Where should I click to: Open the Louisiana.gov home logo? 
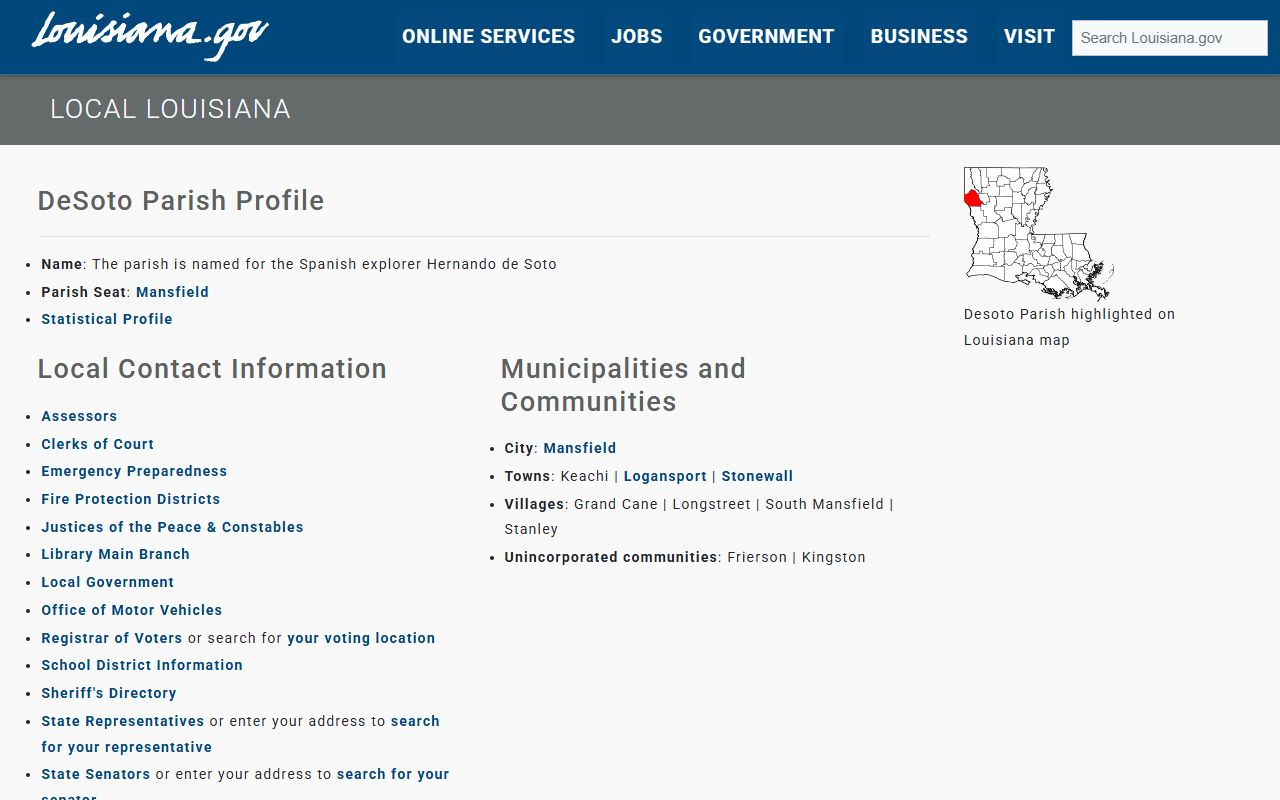point(150,36)
